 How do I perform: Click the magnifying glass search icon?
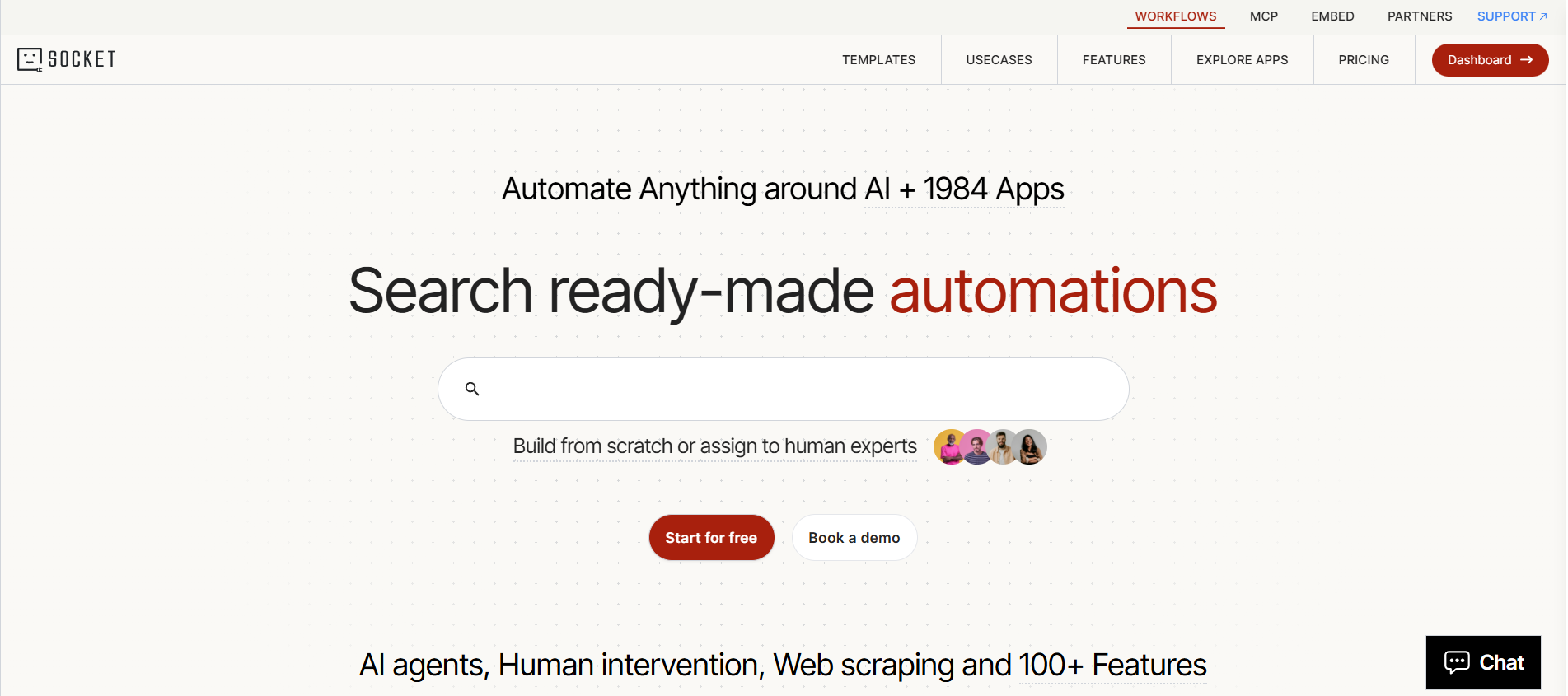[472, 389]
